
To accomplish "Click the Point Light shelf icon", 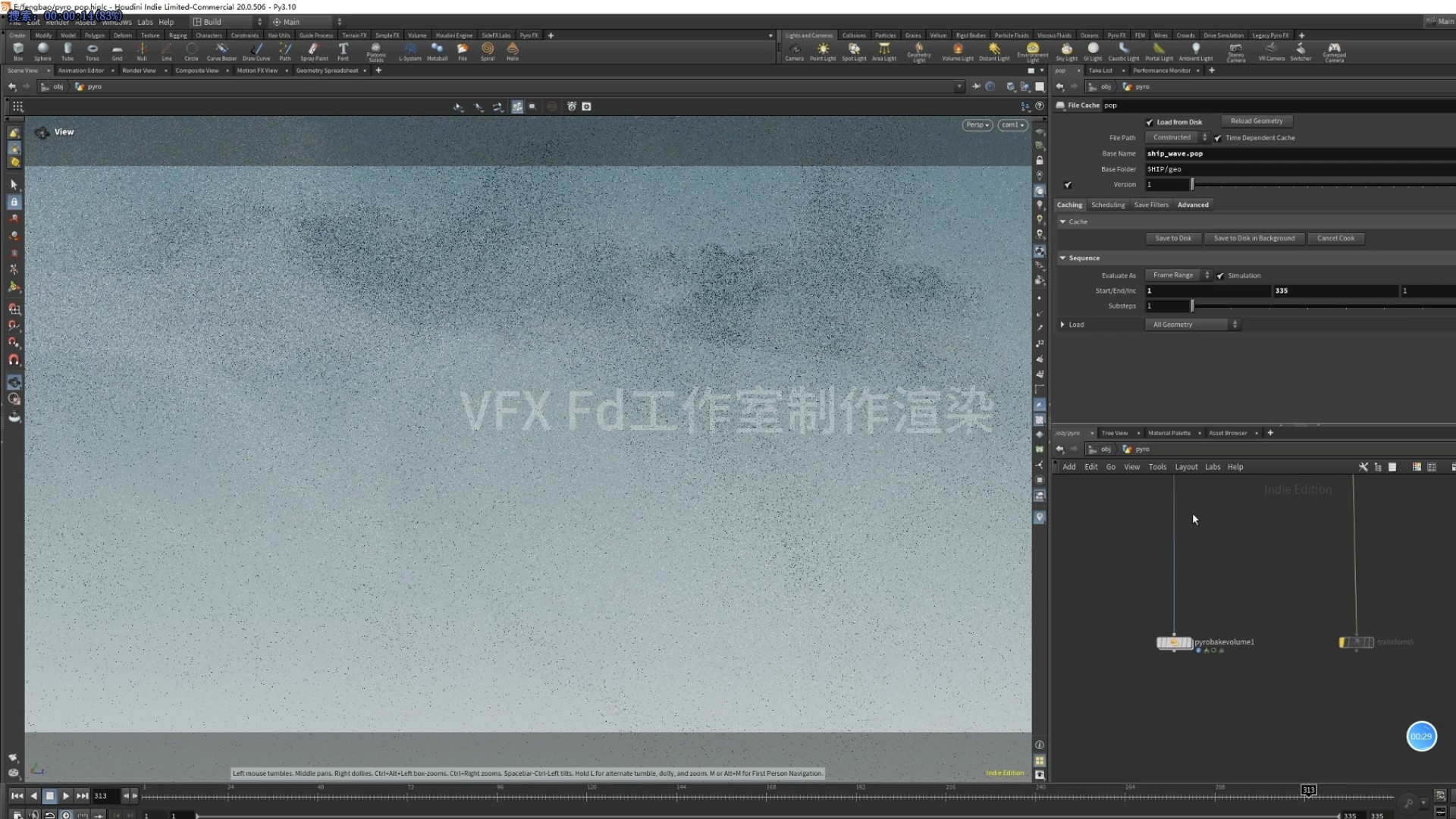I will [823, 51].
